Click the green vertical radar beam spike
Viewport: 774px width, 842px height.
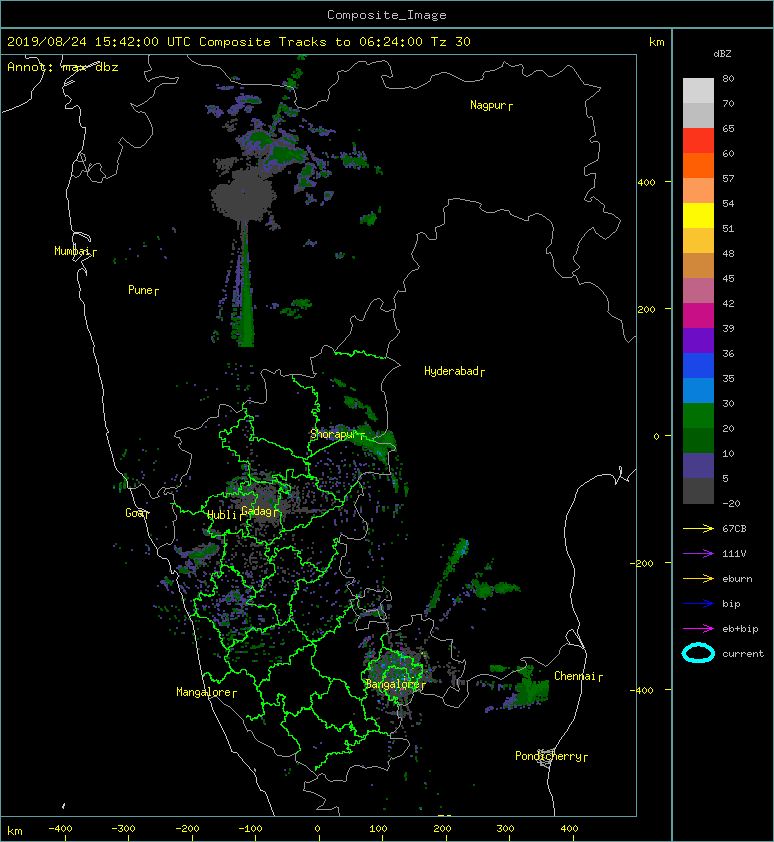[245, 284]
